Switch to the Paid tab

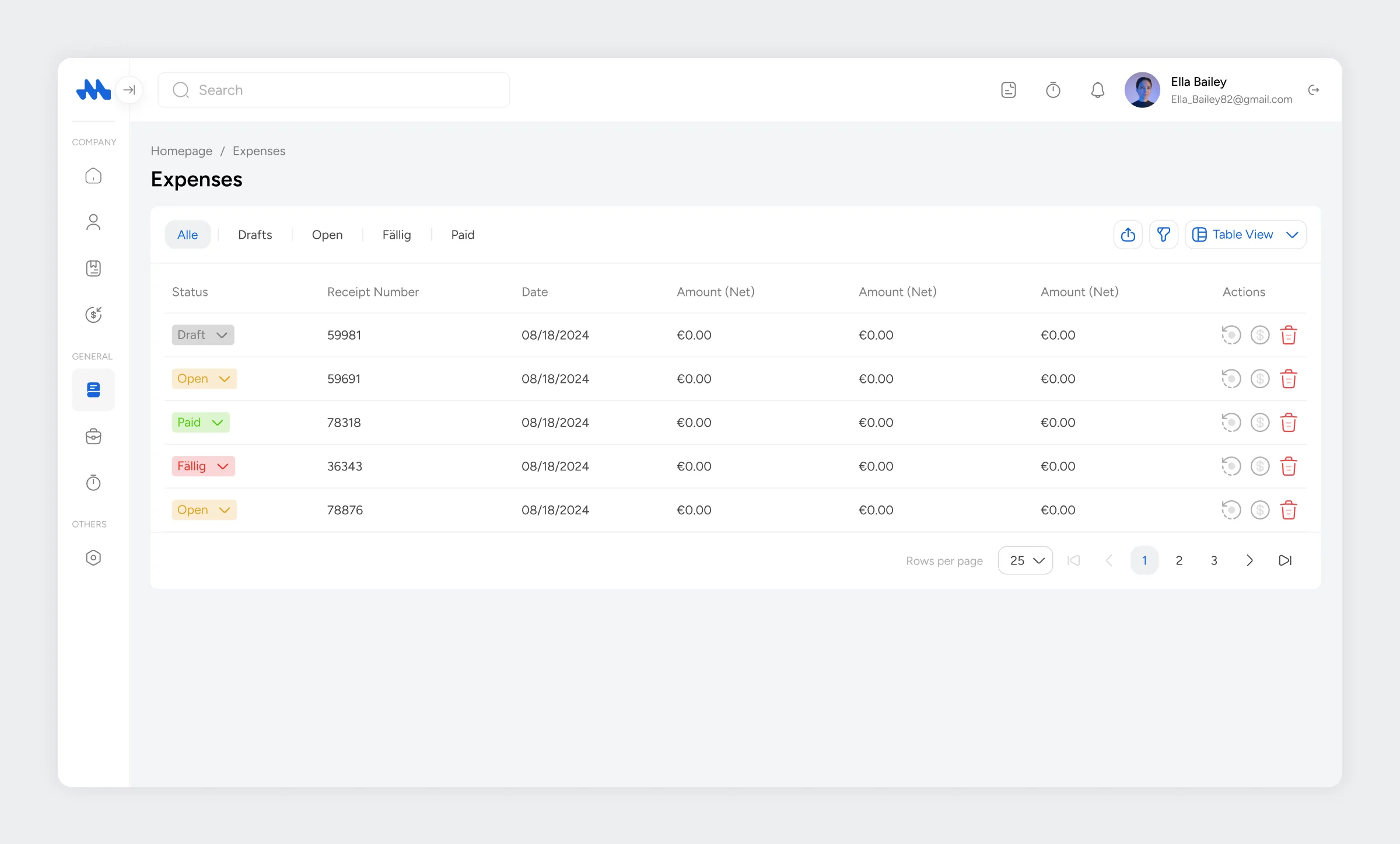point(463,235)
